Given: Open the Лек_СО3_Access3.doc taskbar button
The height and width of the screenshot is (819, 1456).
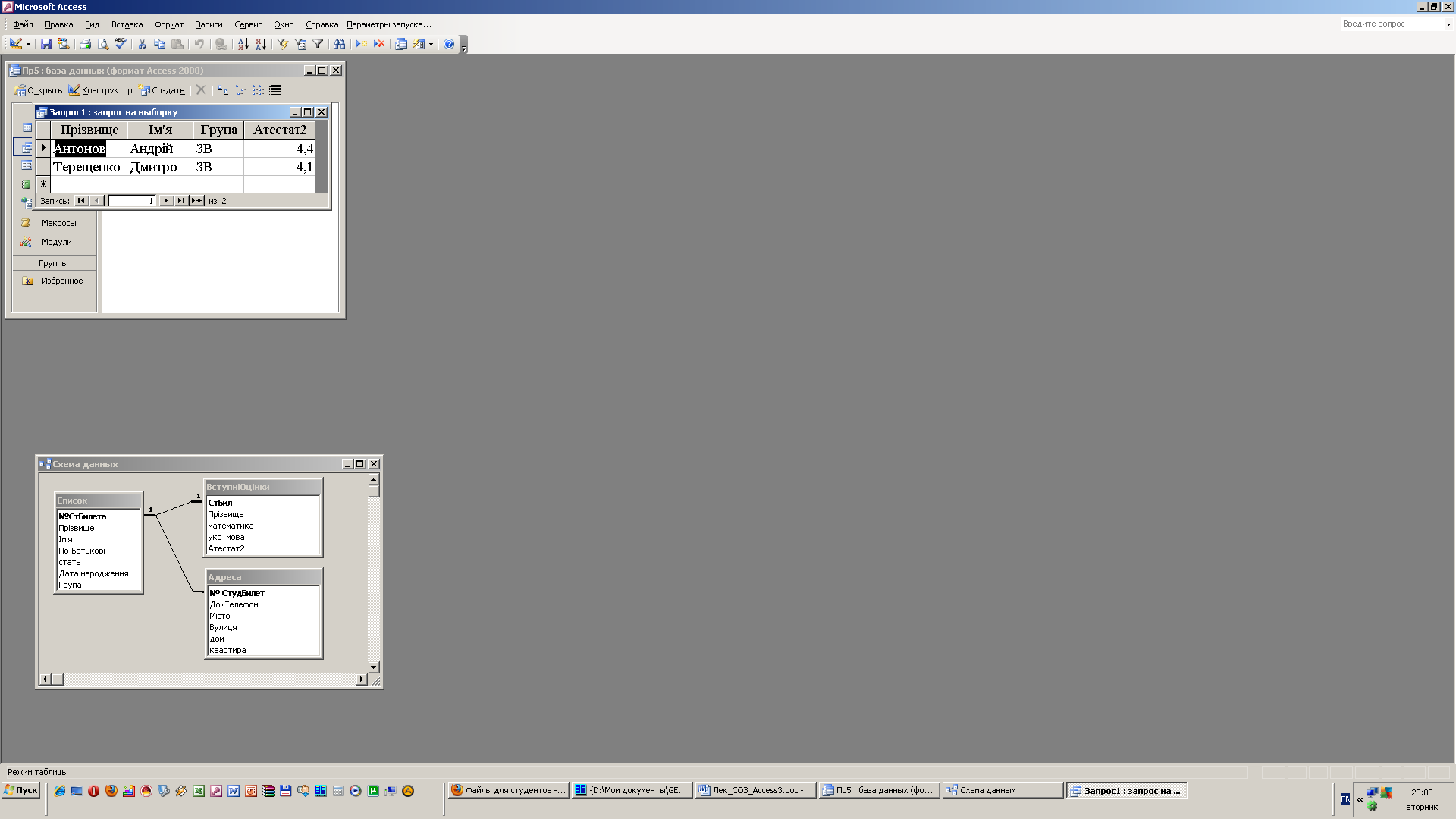Looking at the screenshot, I should point(755,790).
